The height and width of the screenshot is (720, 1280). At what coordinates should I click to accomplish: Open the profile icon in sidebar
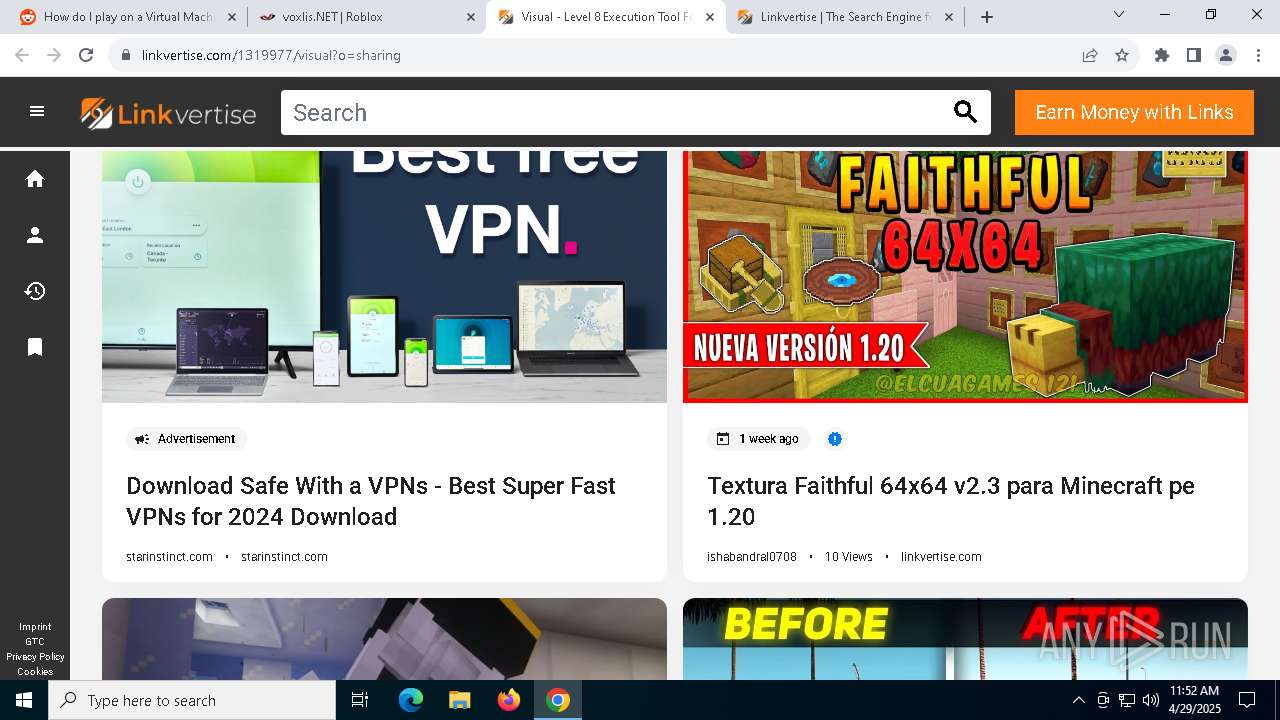coord(35,235)
